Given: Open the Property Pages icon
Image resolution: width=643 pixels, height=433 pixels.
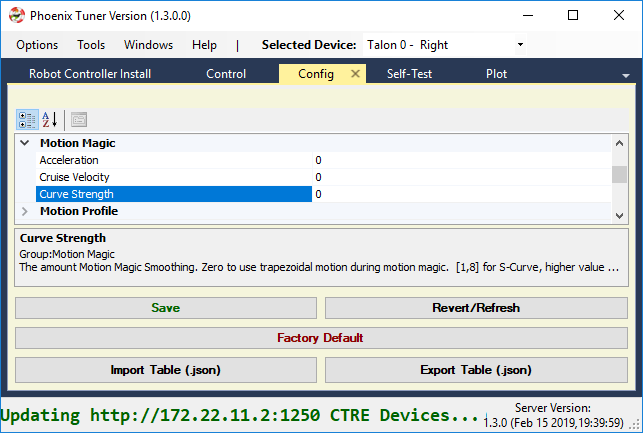Looking at the screenshot, I should [x=79, y=120].
